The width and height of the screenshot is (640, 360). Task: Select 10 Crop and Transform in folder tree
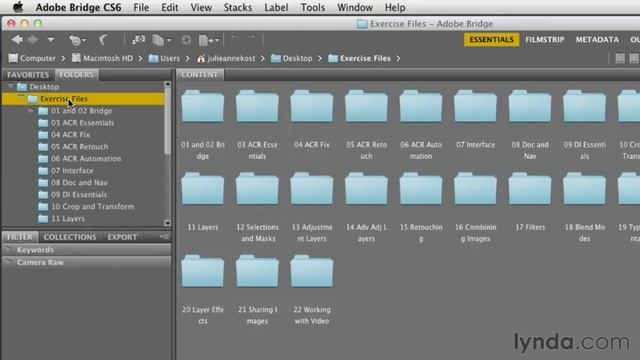(x=92, y=207)
